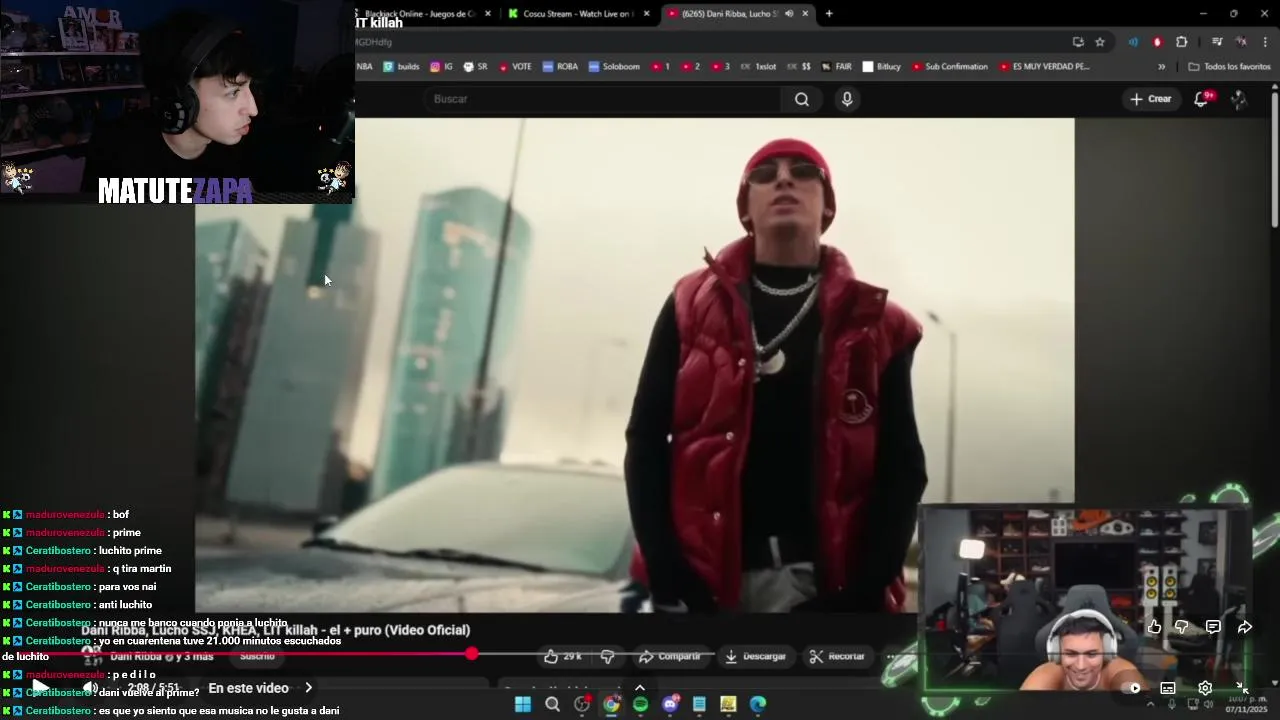Show hidden system tray icons chevron
This screenshot has width=1280, height=720.
coord(1150,704)
